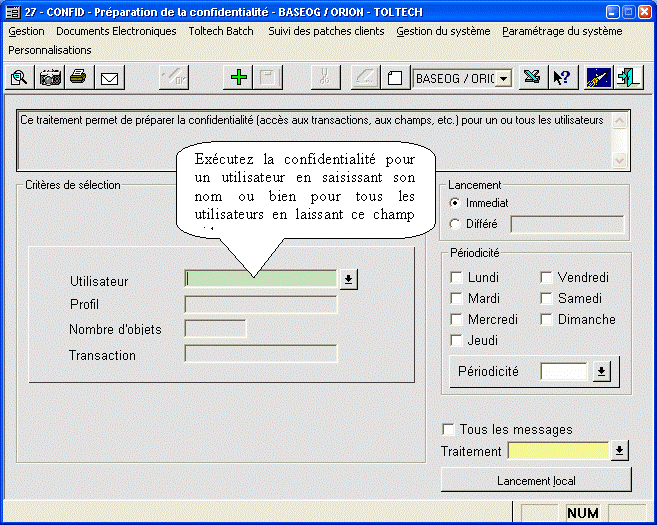Viewport: 657px width, 525px height.
Task: Open the Toltech Batch menu
Action: pyautogui.click(x=221, y=31)
